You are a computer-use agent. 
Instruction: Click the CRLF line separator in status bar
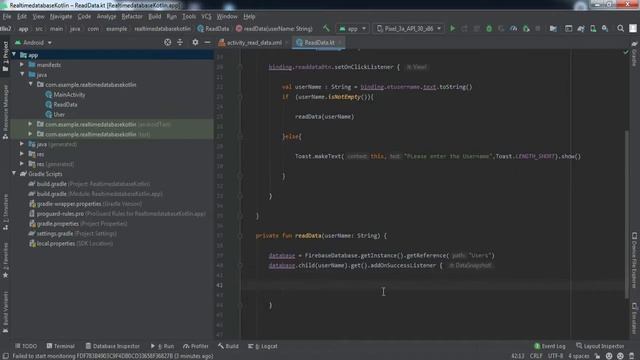(536, 356)
